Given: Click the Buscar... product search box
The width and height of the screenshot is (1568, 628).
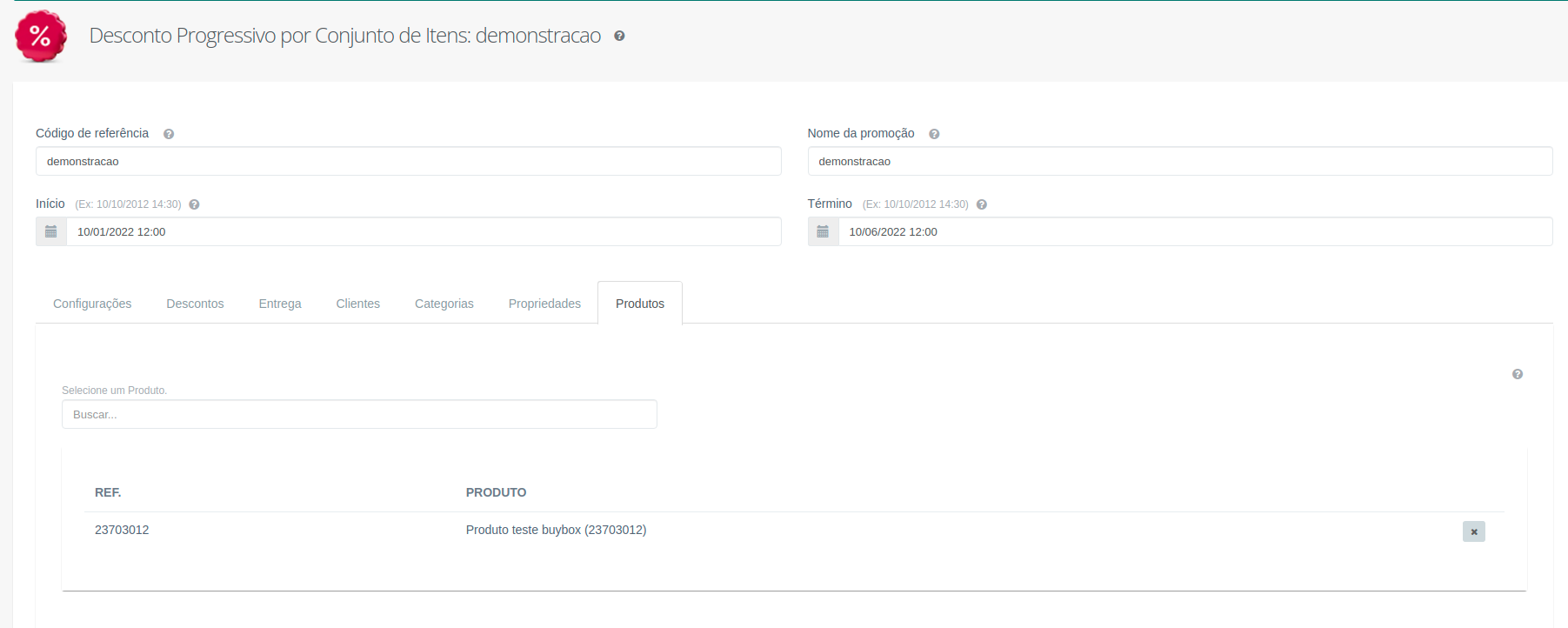Looking at the screenshot, I should [x=359, y=414].
